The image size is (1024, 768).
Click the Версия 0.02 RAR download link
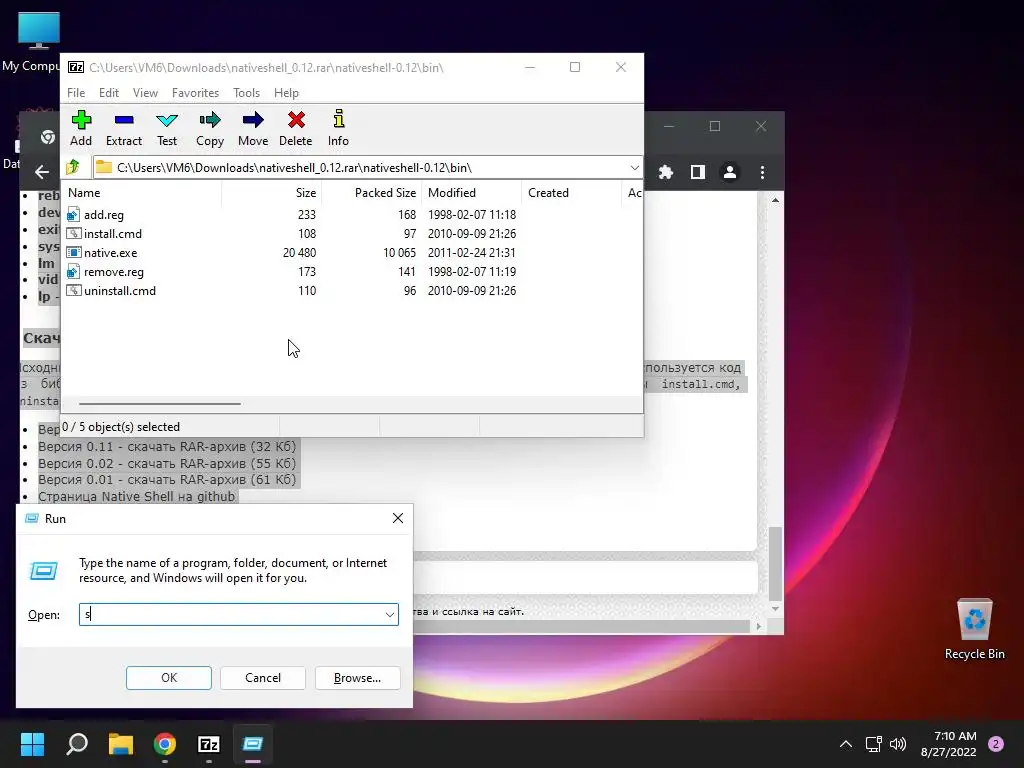click(167, 463)
